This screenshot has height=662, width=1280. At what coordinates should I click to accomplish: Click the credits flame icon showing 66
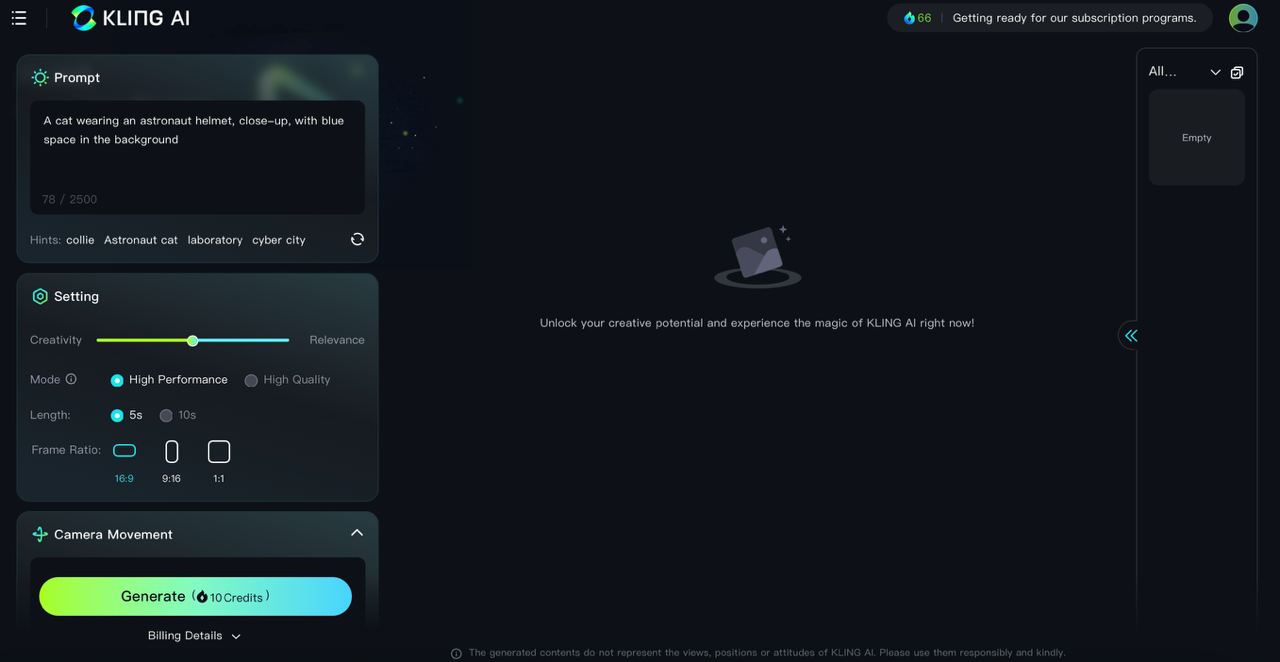(909, 18)
